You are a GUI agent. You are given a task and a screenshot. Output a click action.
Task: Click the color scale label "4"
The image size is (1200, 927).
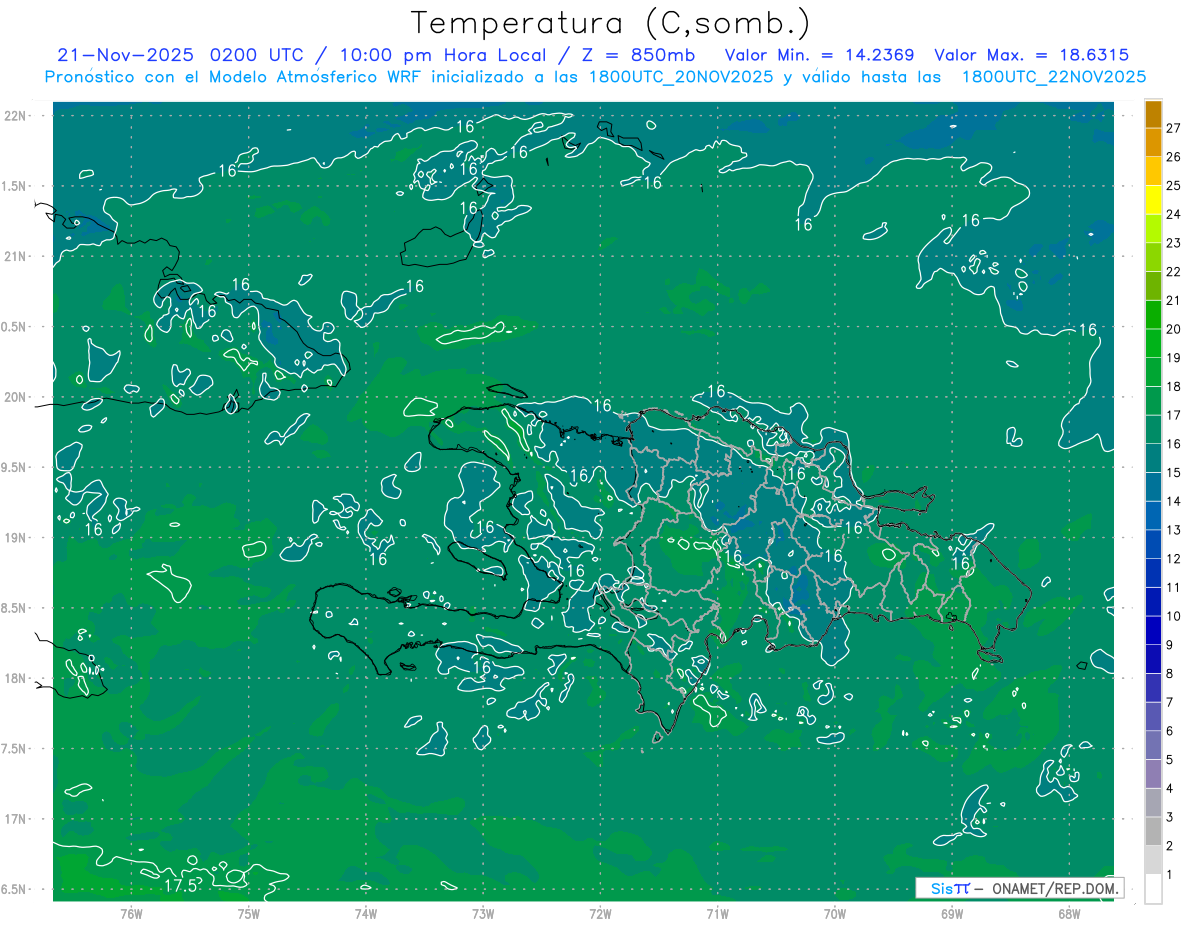1170,789
